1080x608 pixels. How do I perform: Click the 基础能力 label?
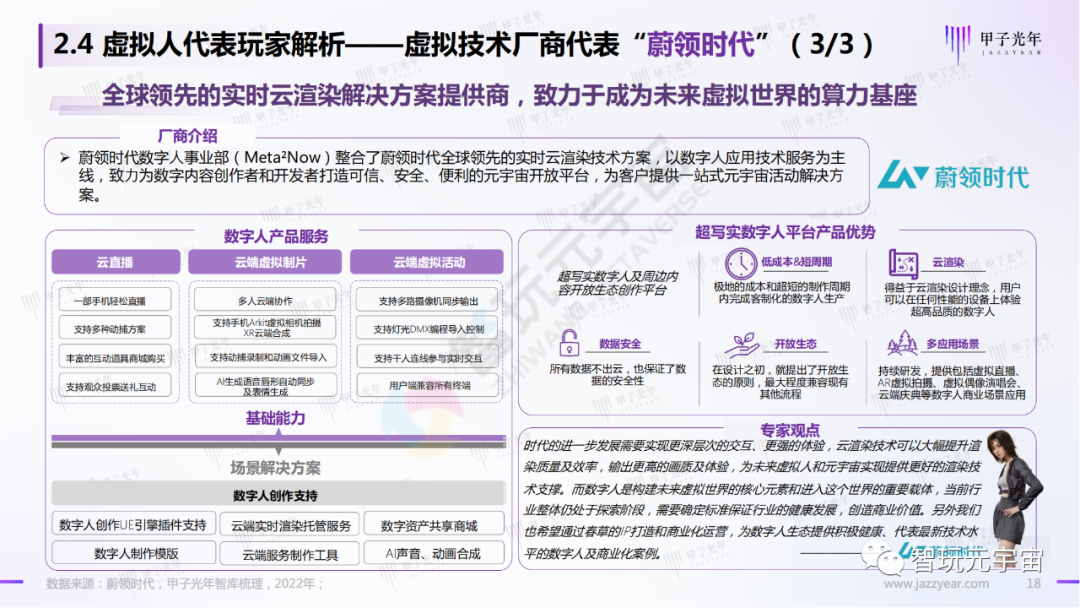point(276,418)
